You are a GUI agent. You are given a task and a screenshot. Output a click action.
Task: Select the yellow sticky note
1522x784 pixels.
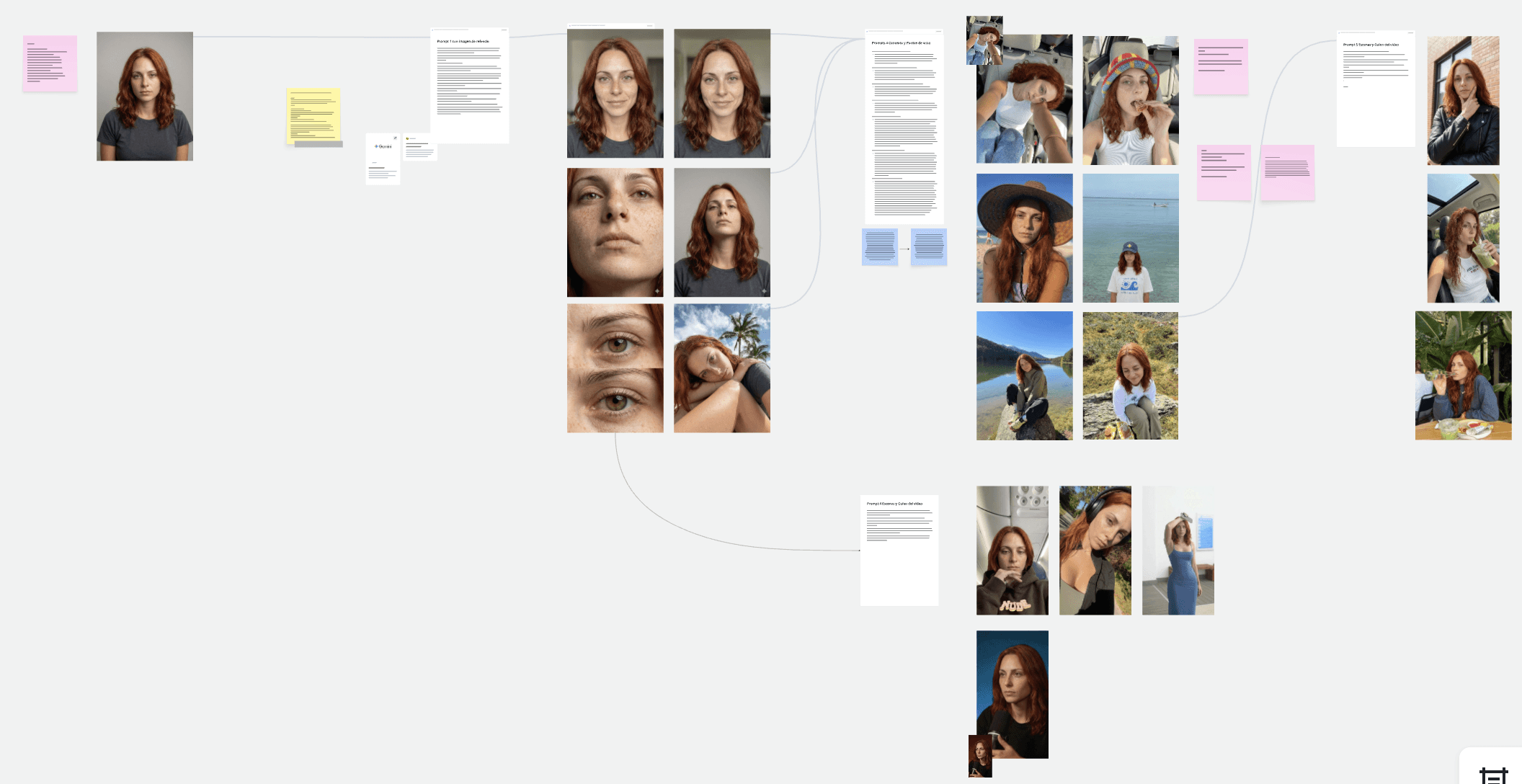[313, 115]
